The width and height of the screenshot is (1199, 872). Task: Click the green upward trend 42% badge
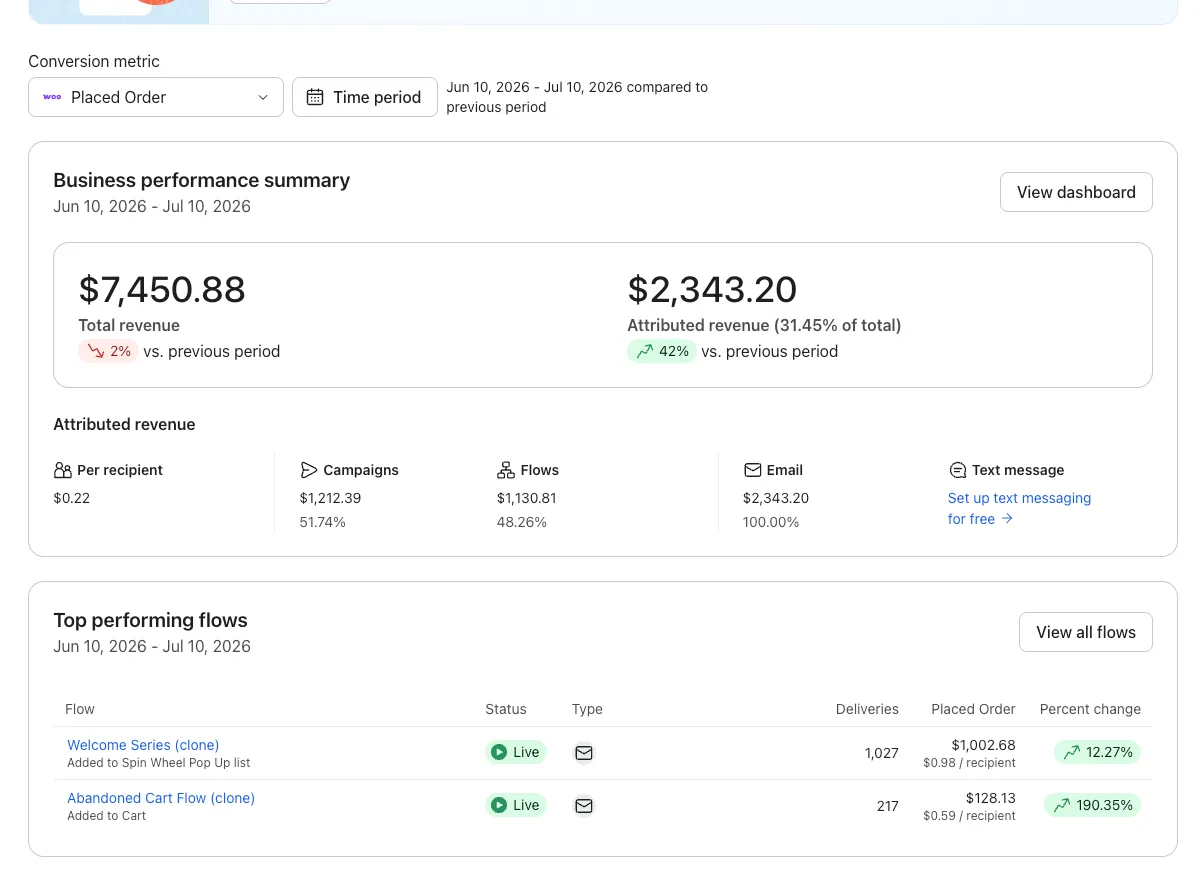pyautogui.click(x=662, y=351)
